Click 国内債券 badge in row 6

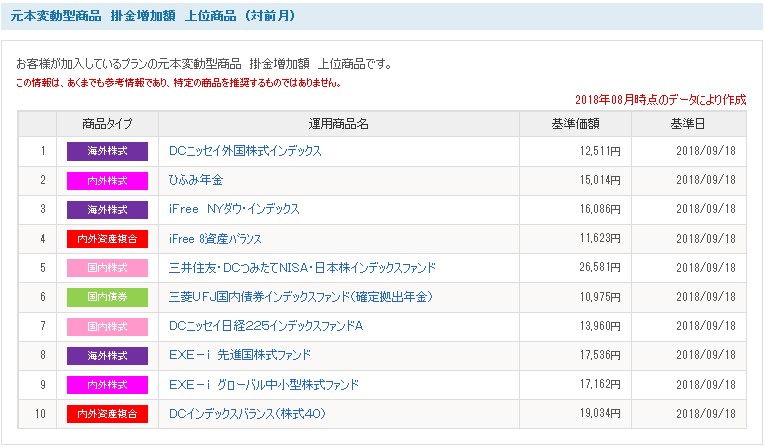click(107, 297)
